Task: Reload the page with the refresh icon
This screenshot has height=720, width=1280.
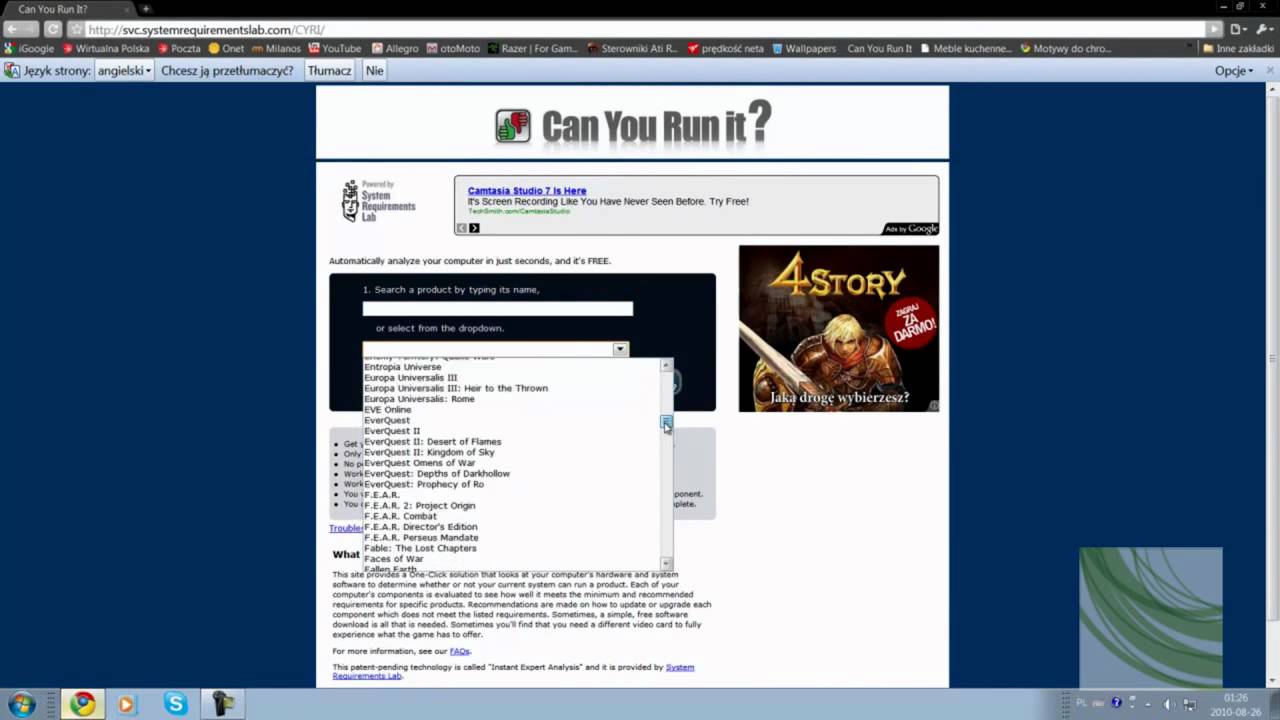Action: (53, 29)
